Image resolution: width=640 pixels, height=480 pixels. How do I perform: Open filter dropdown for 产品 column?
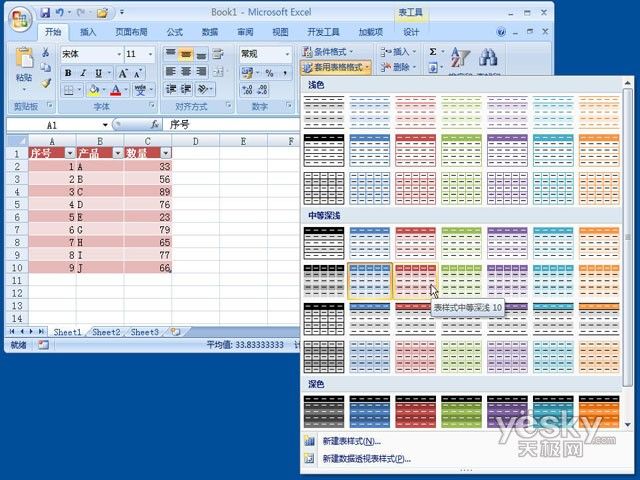coord(118,153)
